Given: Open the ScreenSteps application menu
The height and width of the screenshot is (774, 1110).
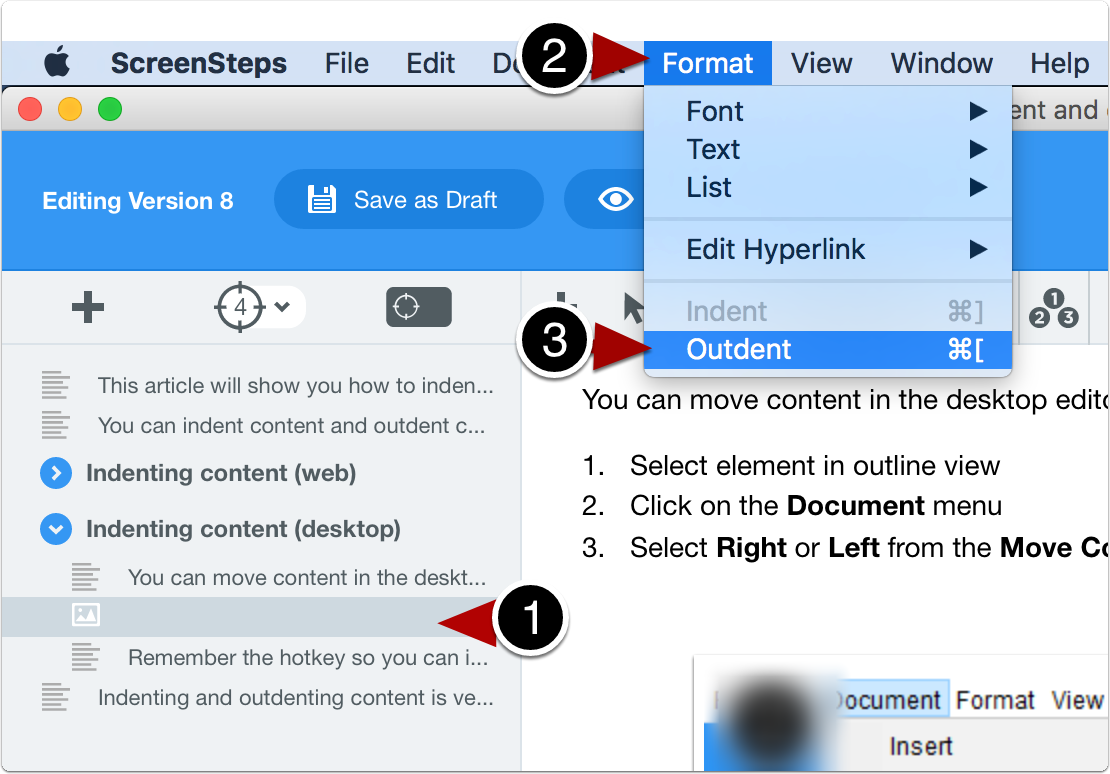Looking at the screenshot, I should (x=198, y=64).
